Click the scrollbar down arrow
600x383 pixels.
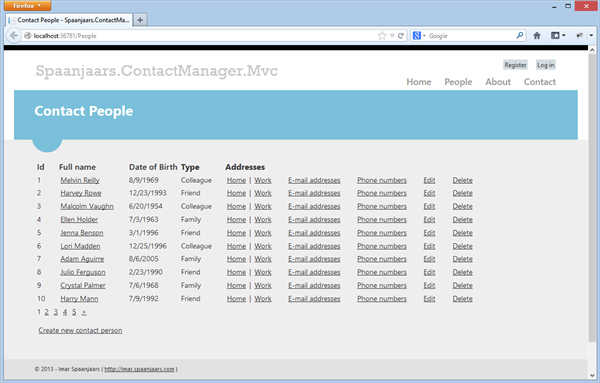tap(592, 375)
